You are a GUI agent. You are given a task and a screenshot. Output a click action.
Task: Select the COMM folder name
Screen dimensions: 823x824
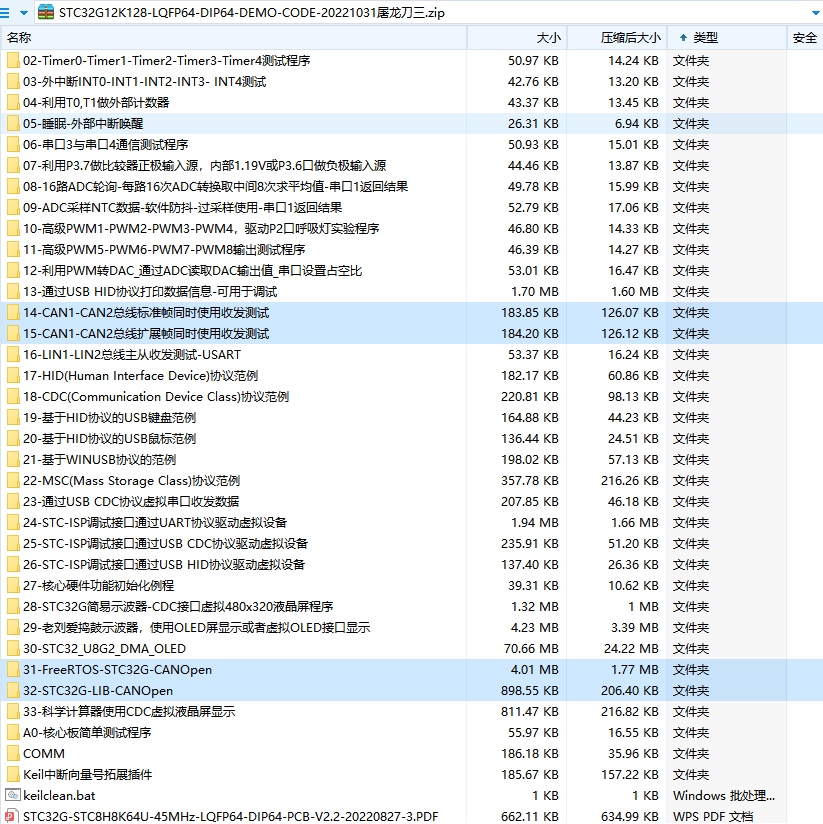[x=44, y=754]
